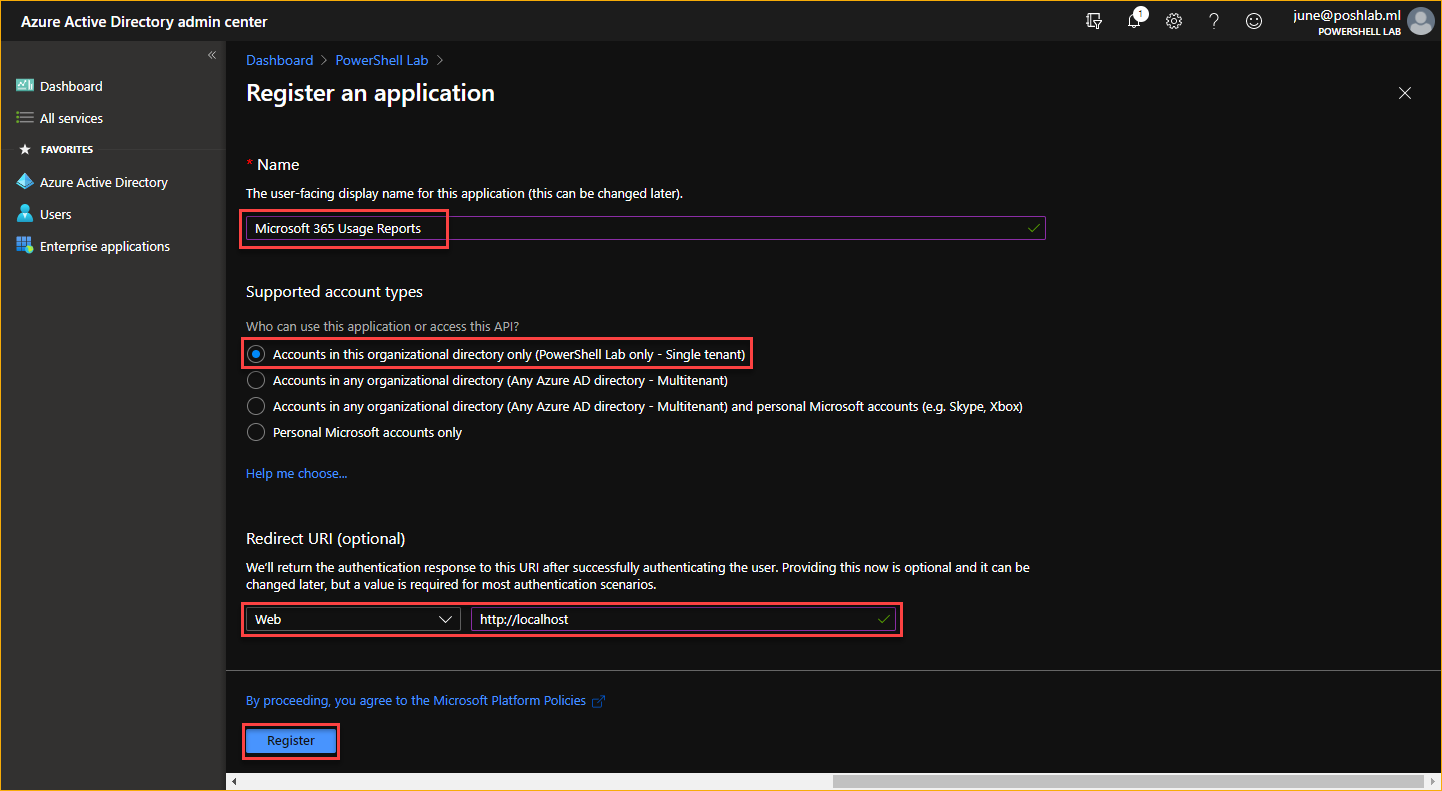Open the help question mark
This screenshot has width=1442, height=791.
[x=1214, y=21]
